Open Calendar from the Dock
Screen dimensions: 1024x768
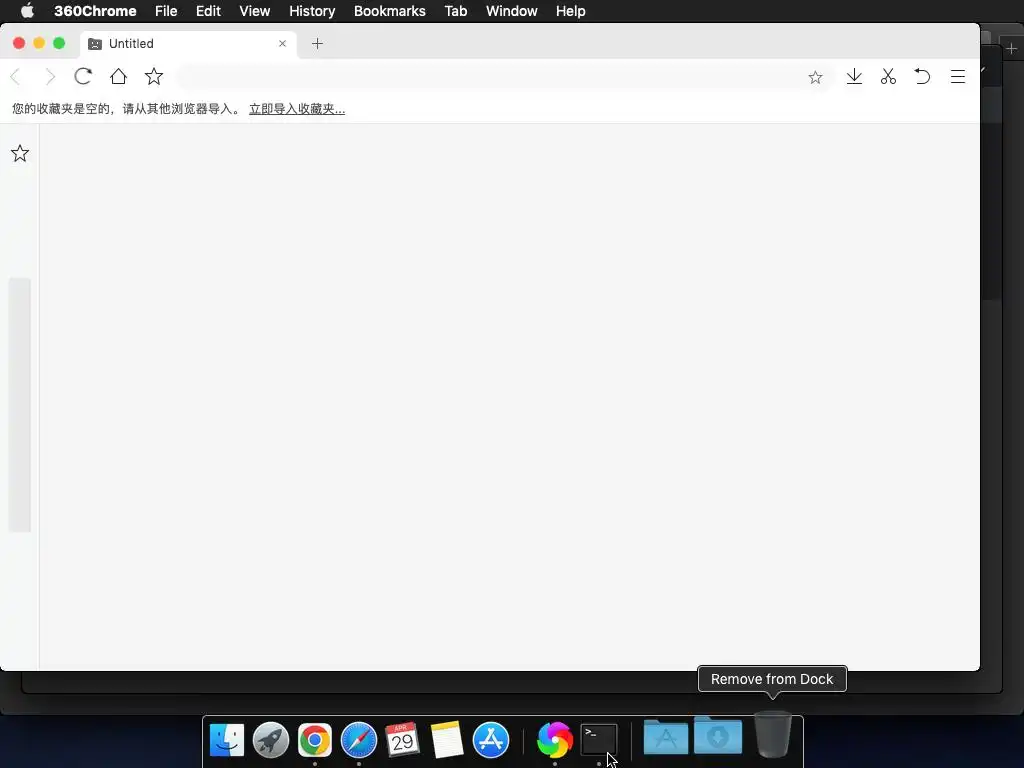(402, 740)
